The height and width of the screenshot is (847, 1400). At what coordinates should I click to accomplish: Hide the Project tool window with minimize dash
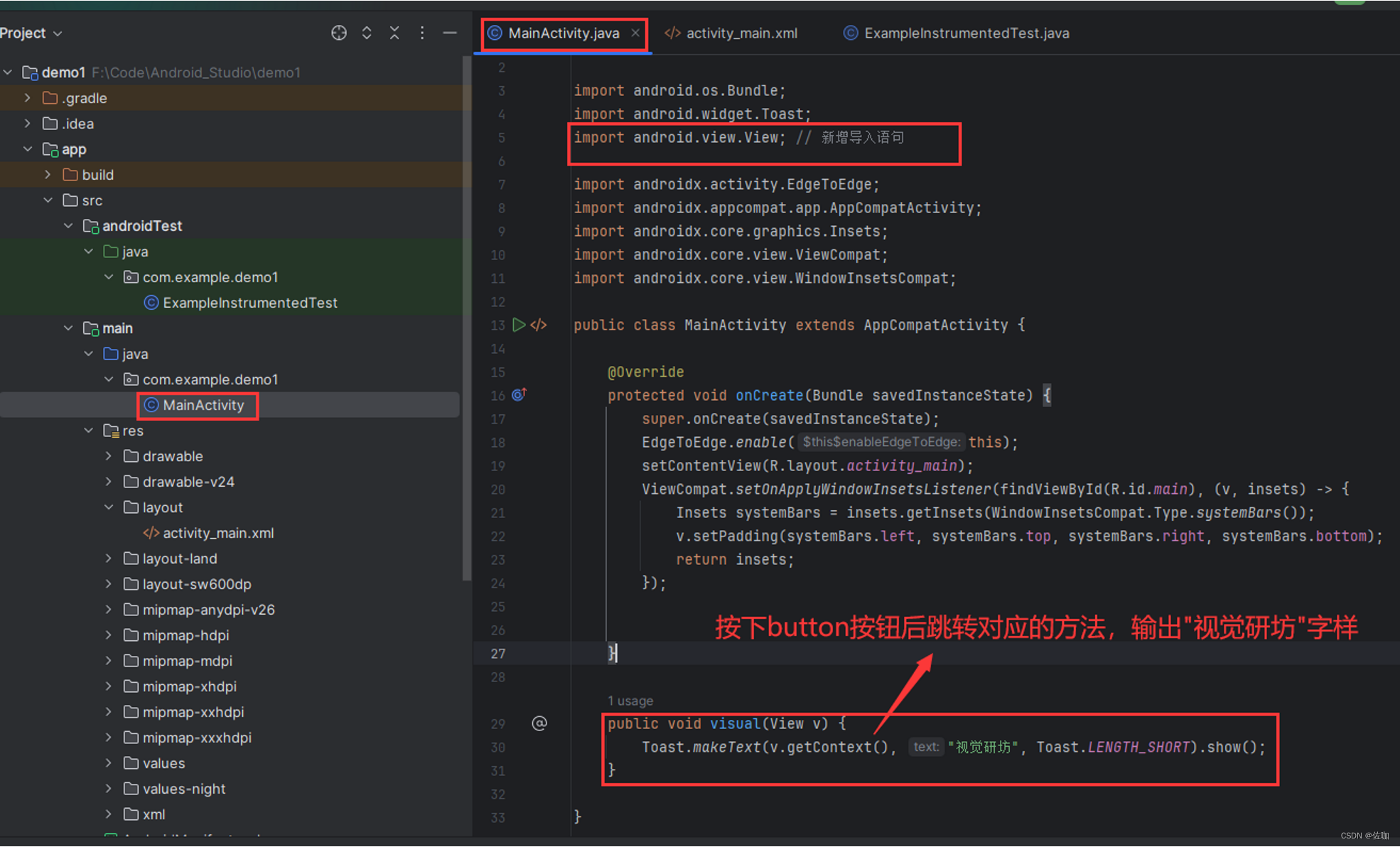[450, 33]
